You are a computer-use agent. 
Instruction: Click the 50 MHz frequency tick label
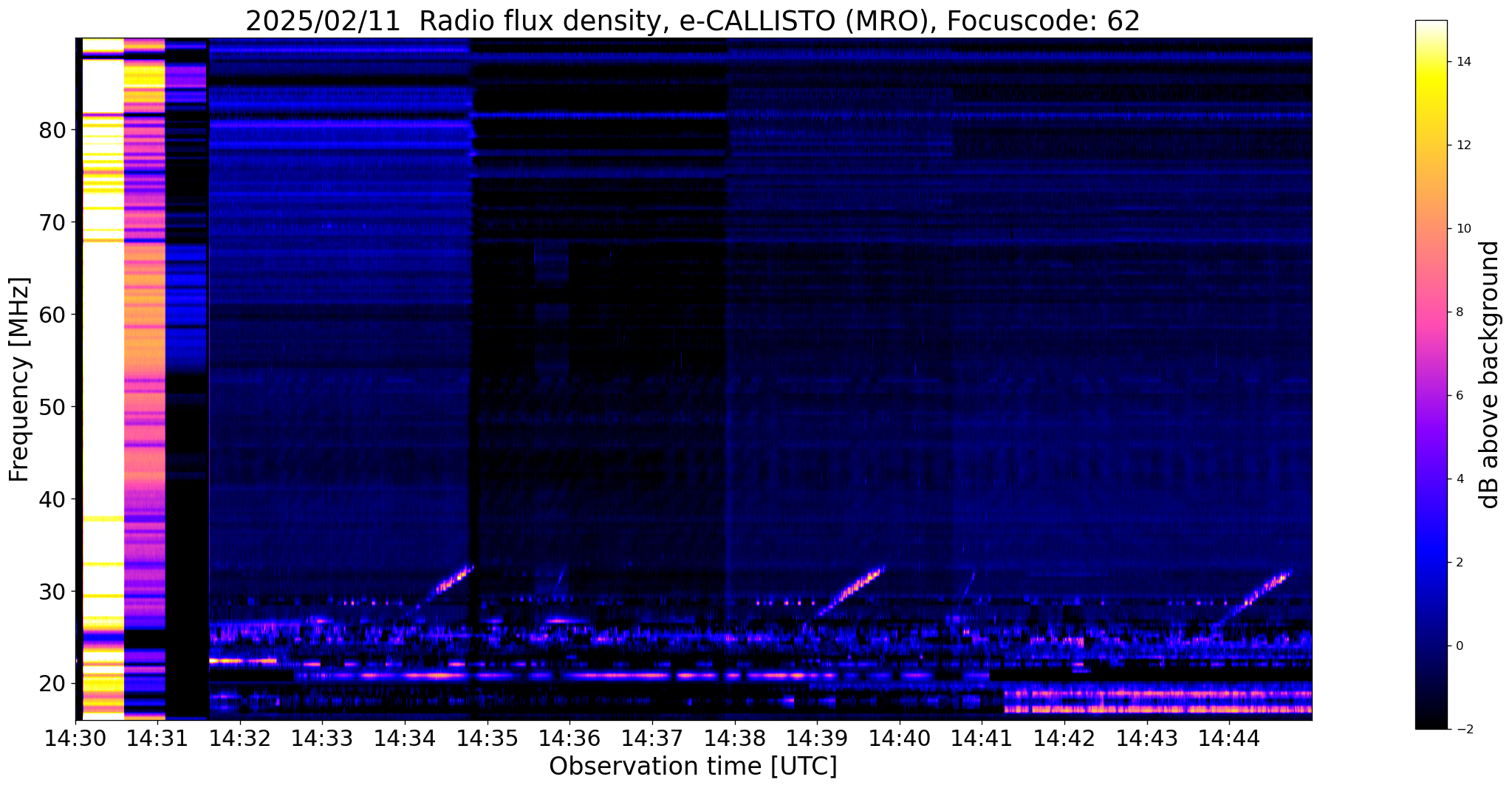pyautogui.click(x=52, y=407)
